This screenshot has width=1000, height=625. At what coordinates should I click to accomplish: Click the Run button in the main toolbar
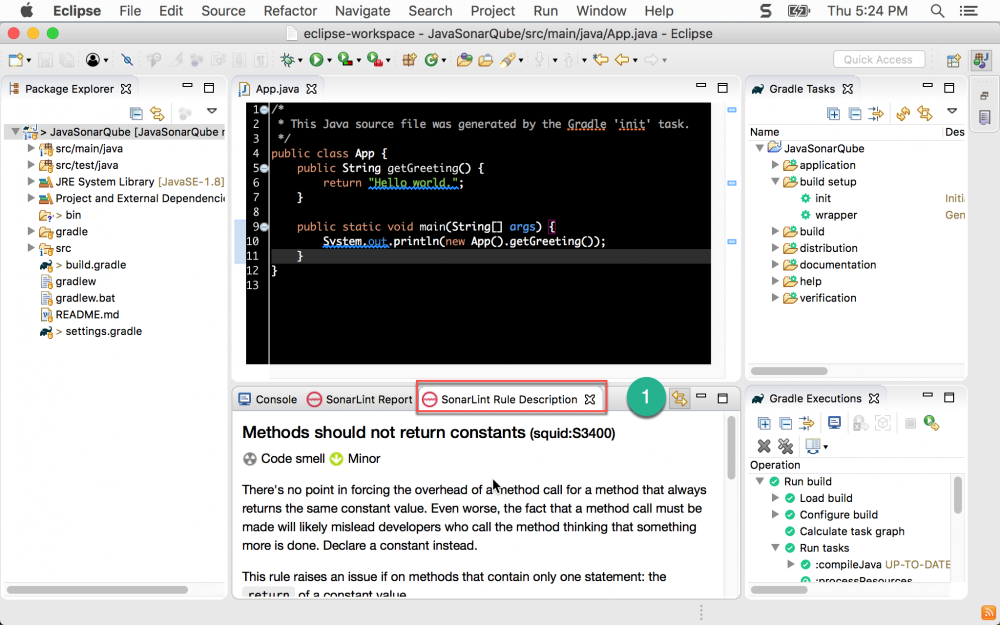pyautogui.click(x=316, y=60)
